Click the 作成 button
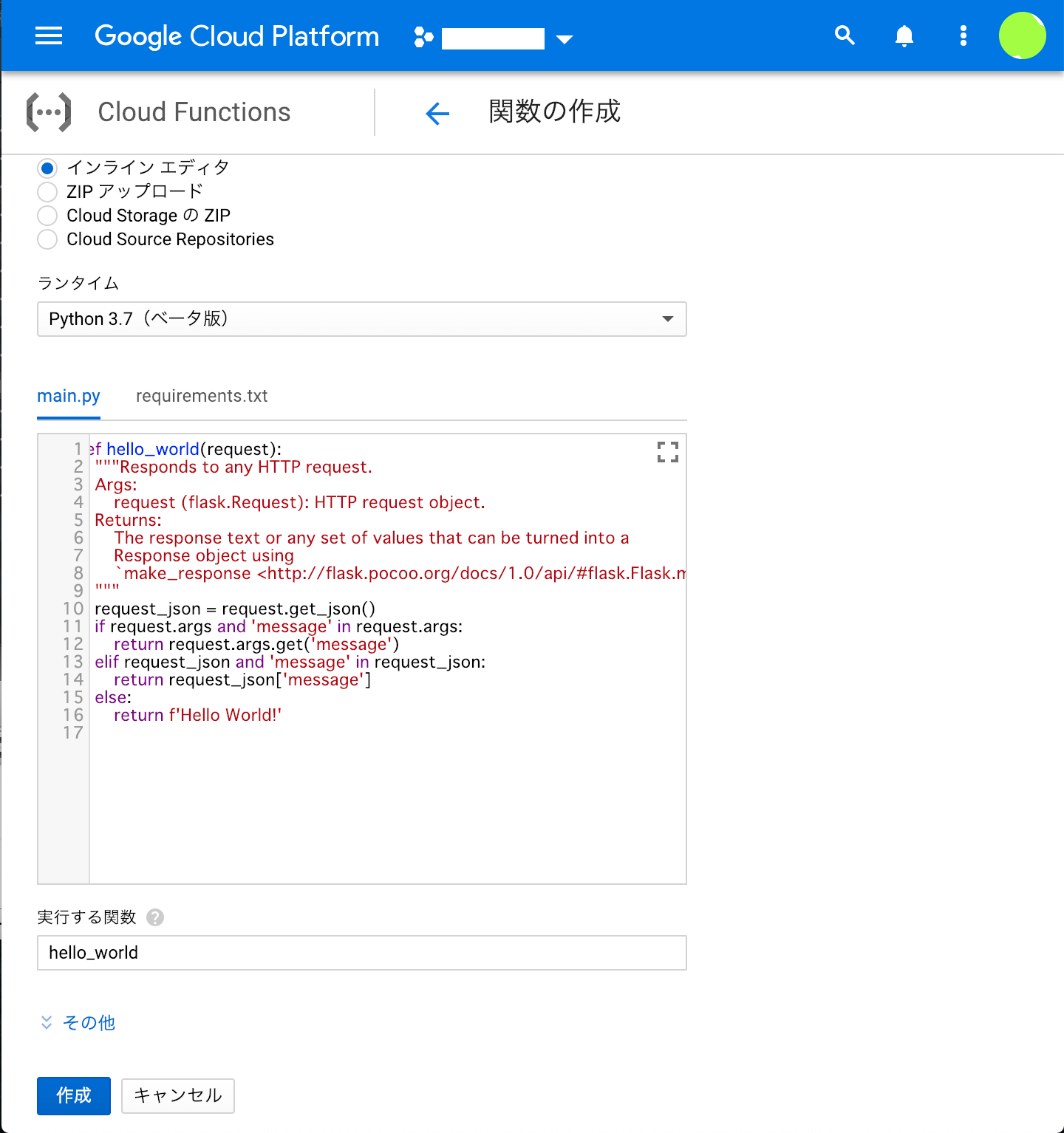This screenshot has width=1064, height=1133. pyautogui.click(x=74, y=1096)
